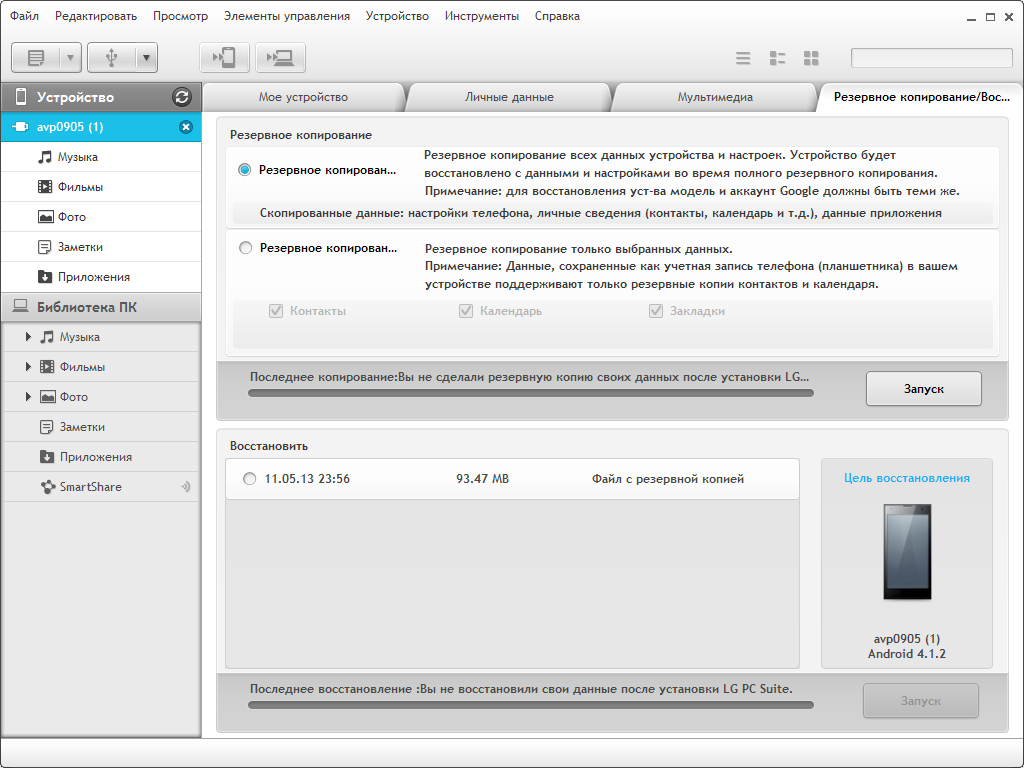The image size is (1024, 768).
Task: Disconnect avp0905 device with the X icon
Action: click(185, 127)
